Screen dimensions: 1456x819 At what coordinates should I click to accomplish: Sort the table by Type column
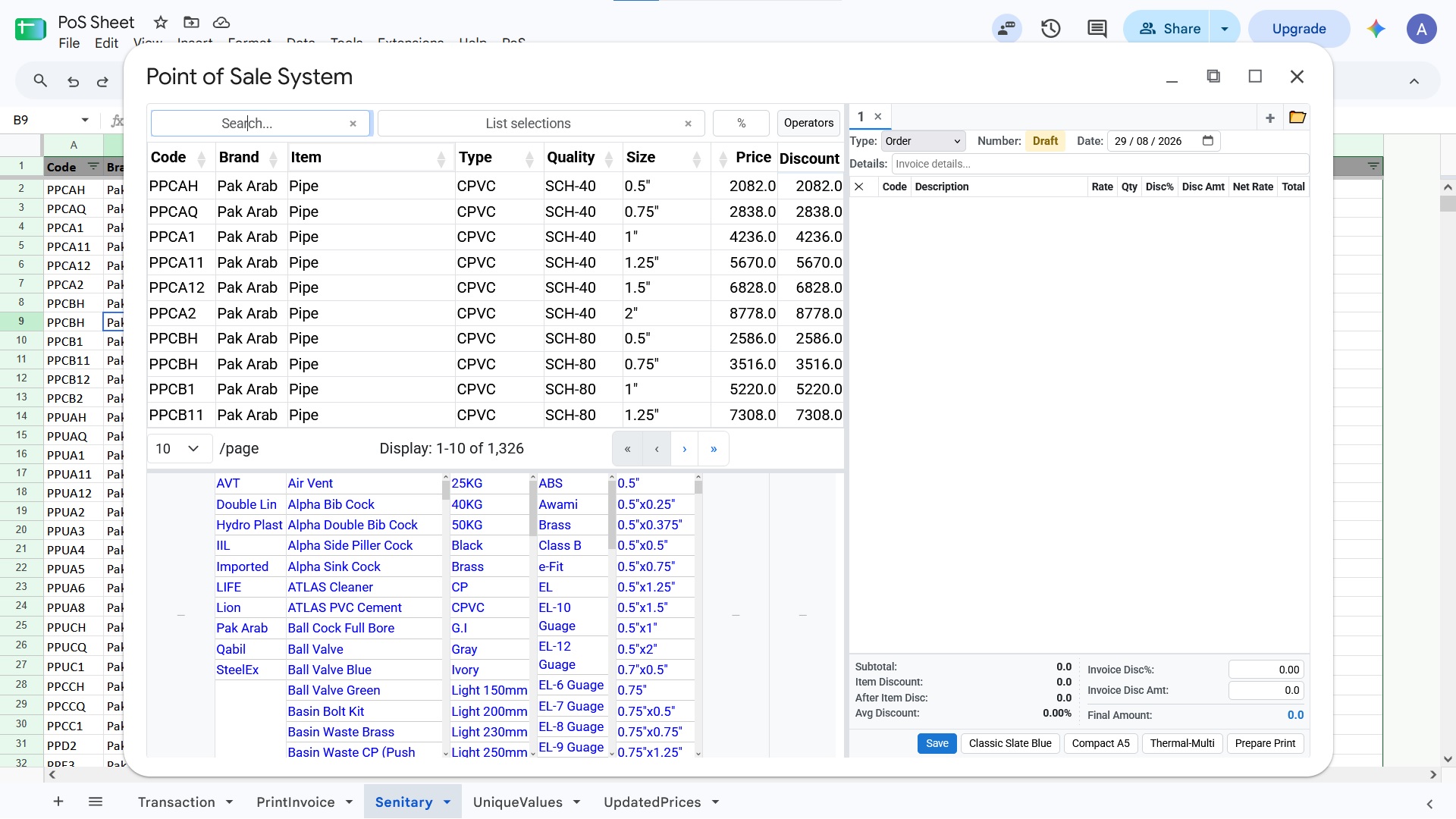tap(529, 158)
